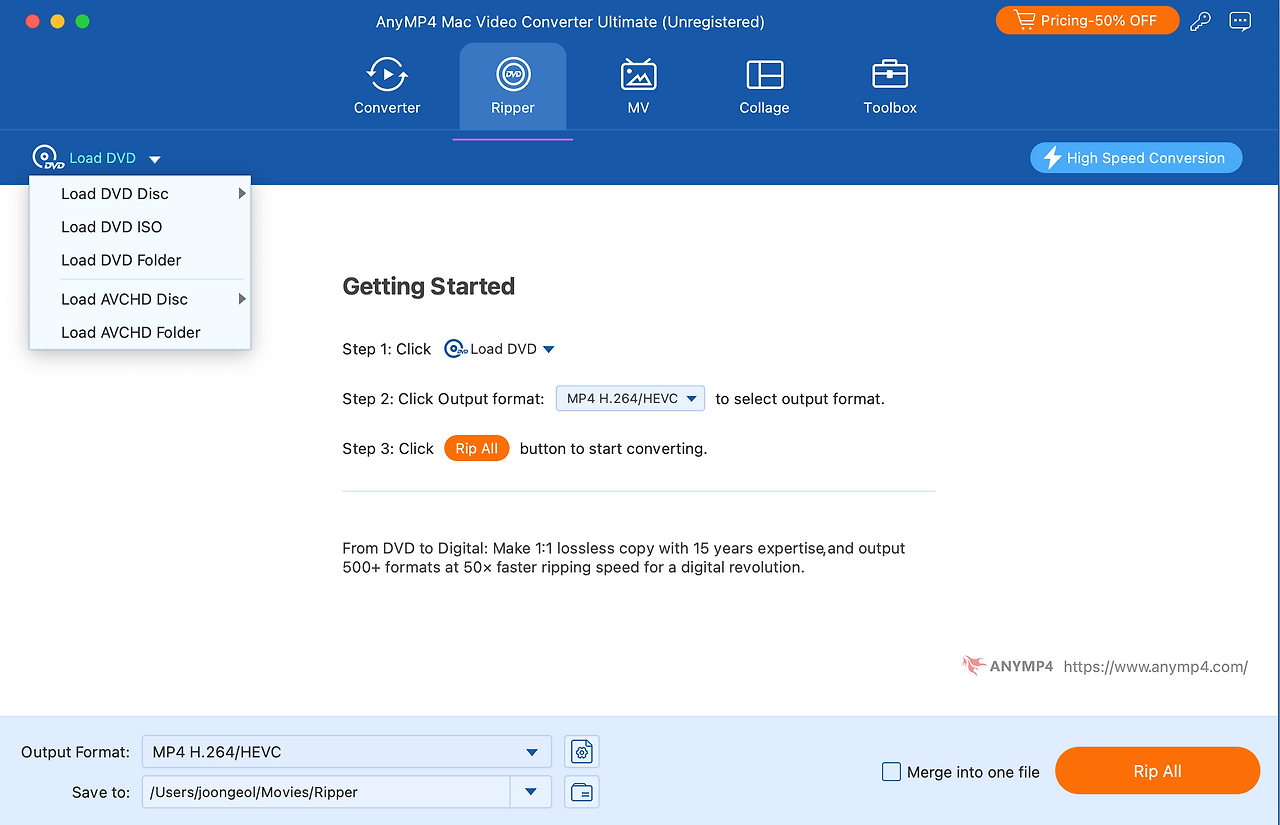Image resolution: width=1280 pixels, height=825 pixels.
Task: Click the Collage layout icon
Action: point(765,75)
